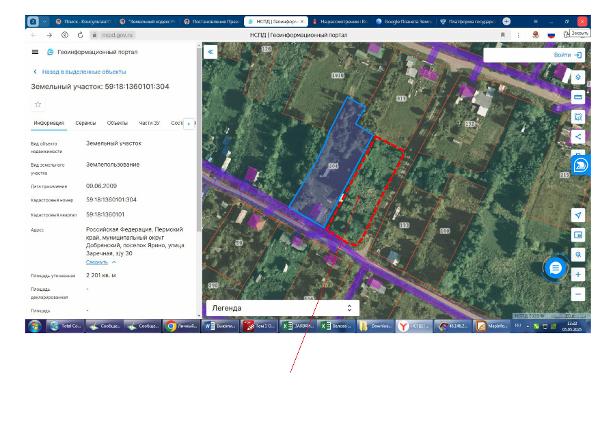The width and height of the screenshot is (600, 424).
Task: Click the Геоинформационный портал logo title
Action: [93, 52]
